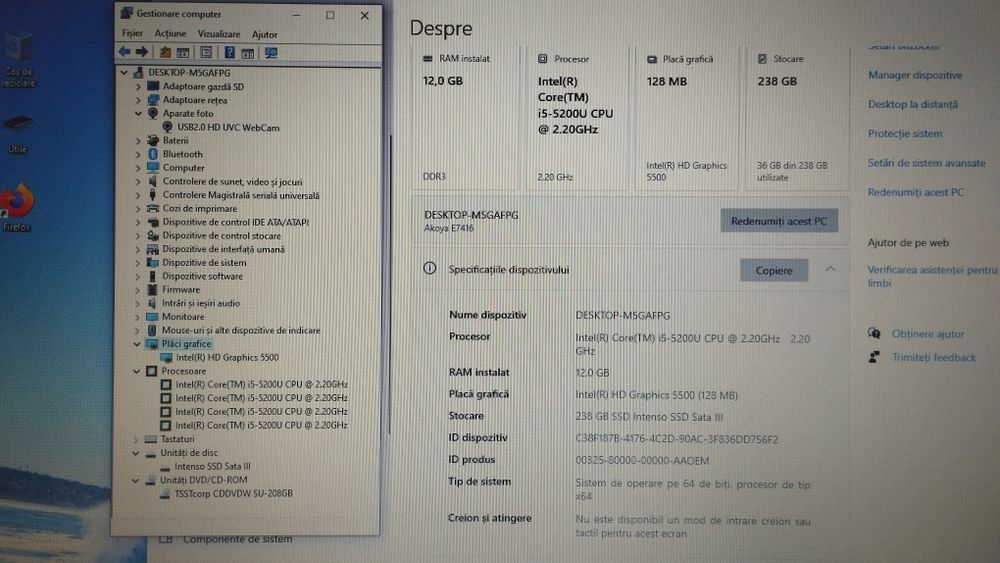
Task: Go forward with the toolbar forward arrow
Action: click(x=142, y=52)
